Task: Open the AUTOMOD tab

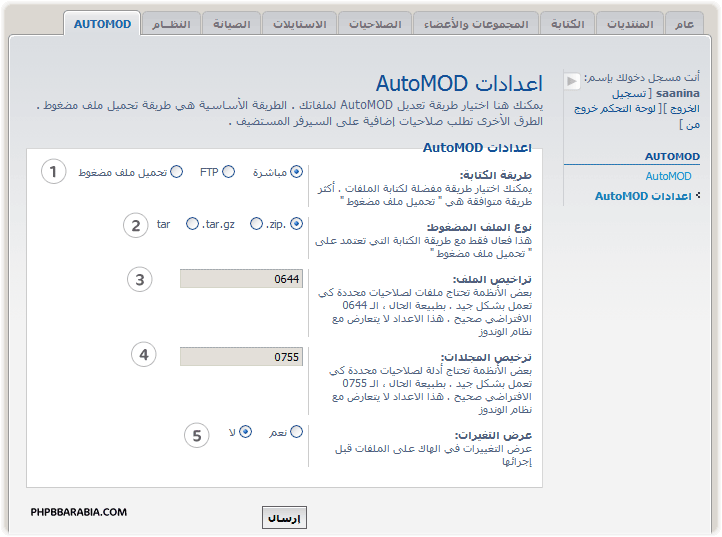Action: [x=102, y=23]
